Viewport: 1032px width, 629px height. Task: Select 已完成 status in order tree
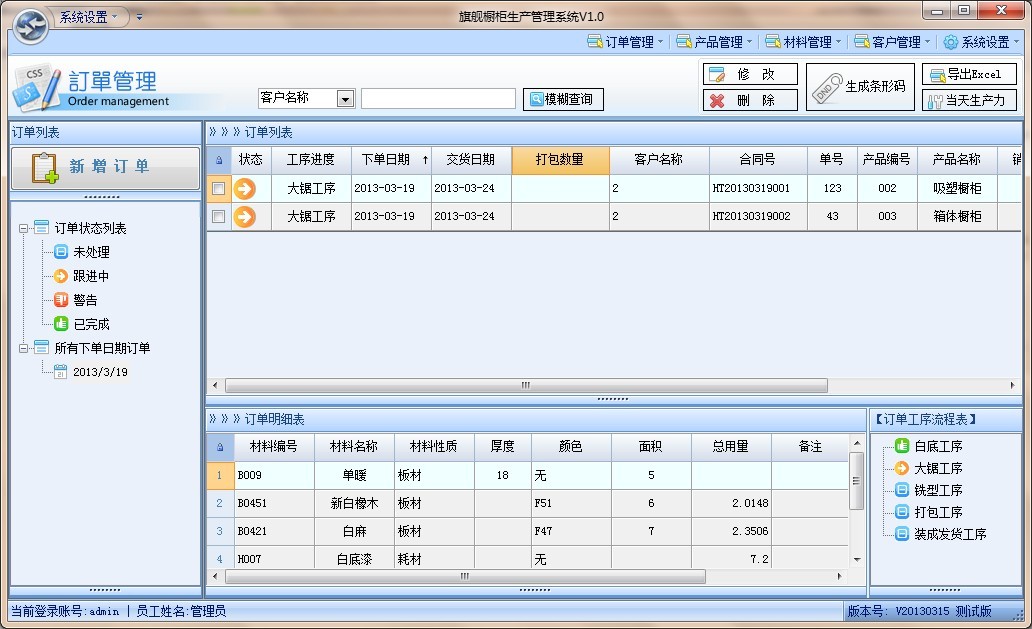(x=91, y=324)
